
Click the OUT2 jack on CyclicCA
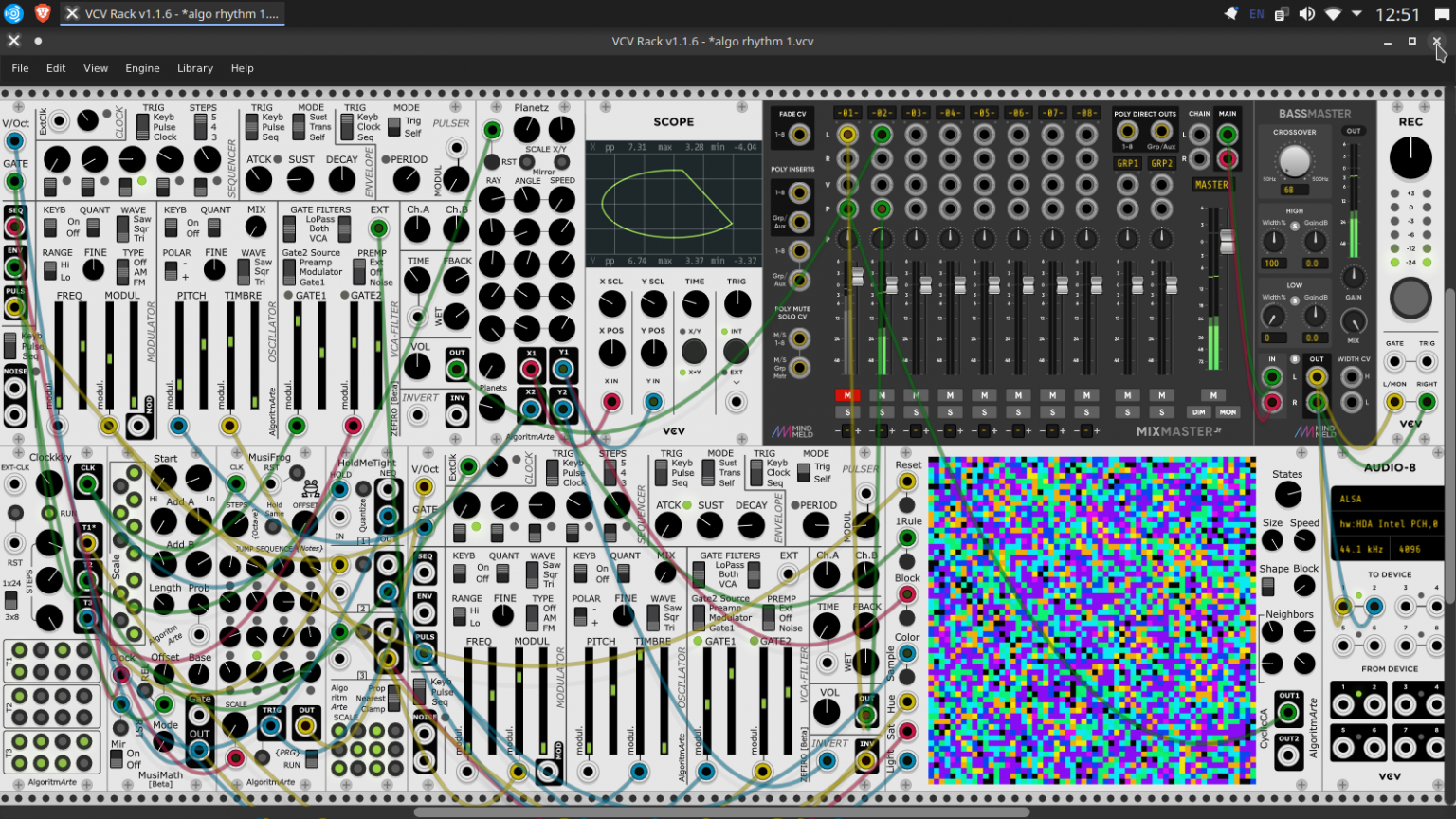1288,755
